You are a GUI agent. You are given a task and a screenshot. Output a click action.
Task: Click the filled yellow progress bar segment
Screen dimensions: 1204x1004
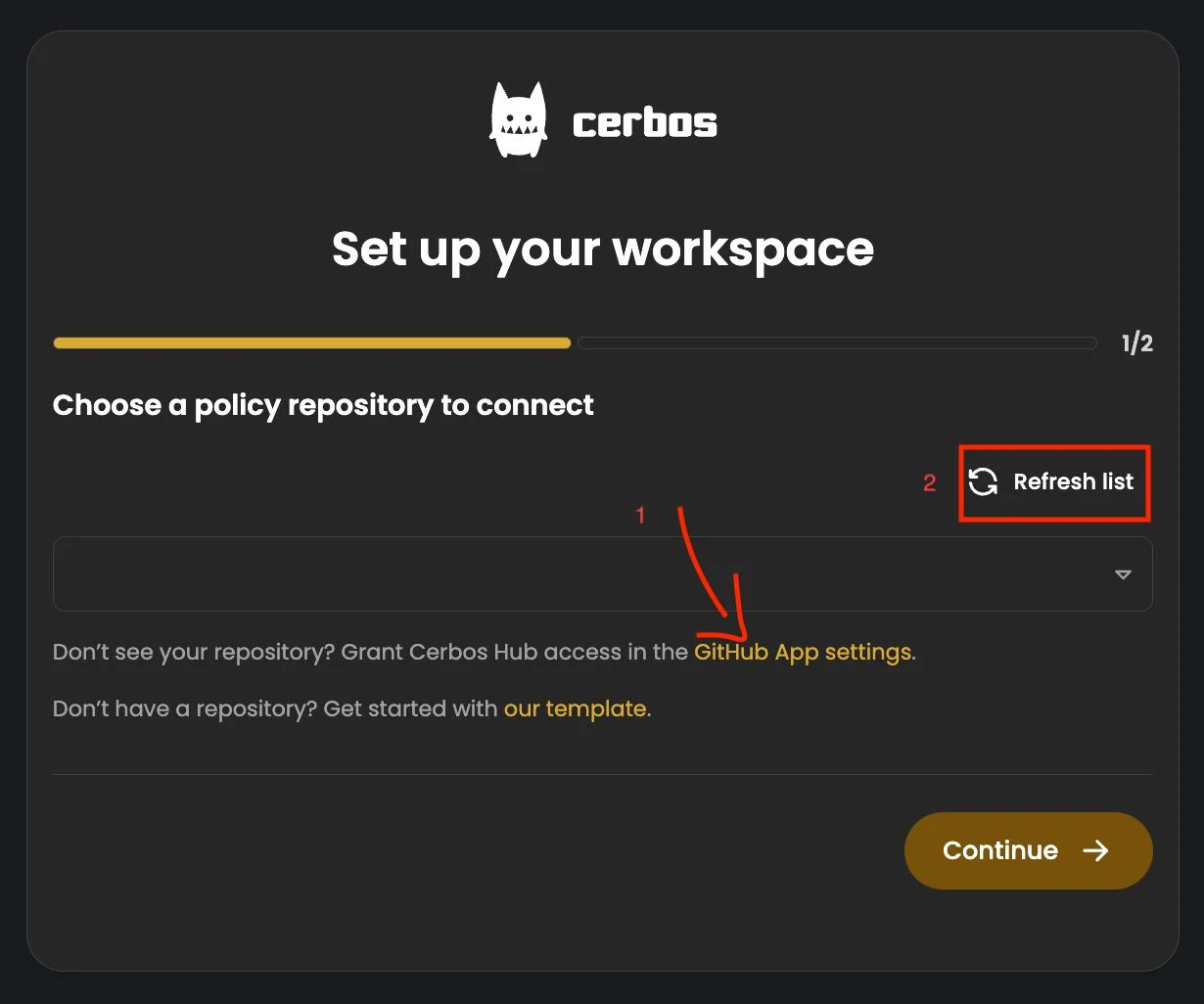pyautogui.click(x=311, y=343)
